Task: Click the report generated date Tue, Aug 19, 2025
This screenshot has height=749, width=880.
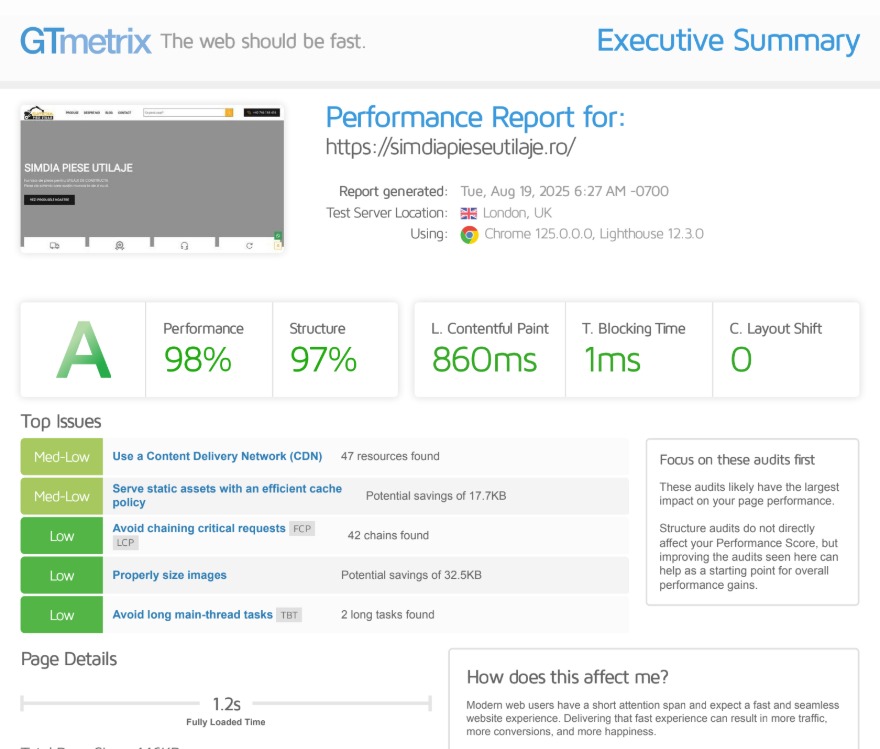Action: [565, 191]
